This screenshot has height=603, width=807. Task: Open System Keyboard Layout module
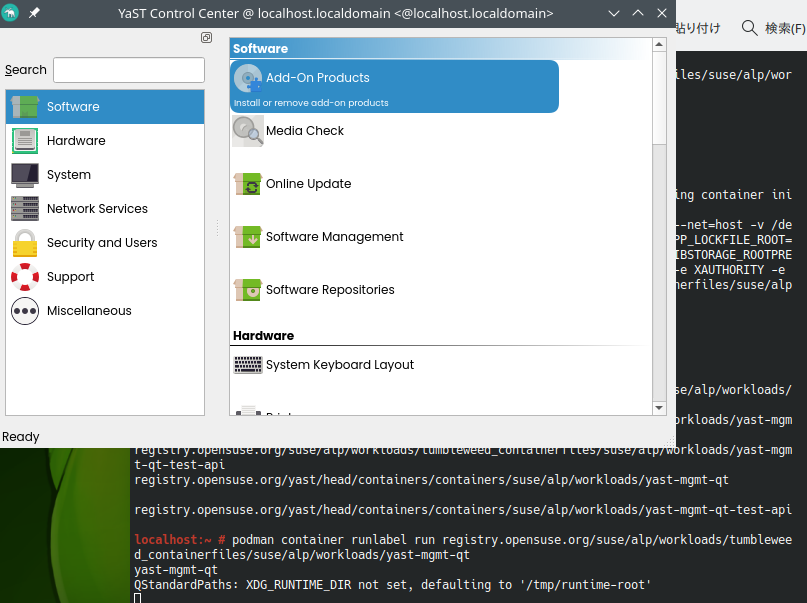(x=340, y=365)
